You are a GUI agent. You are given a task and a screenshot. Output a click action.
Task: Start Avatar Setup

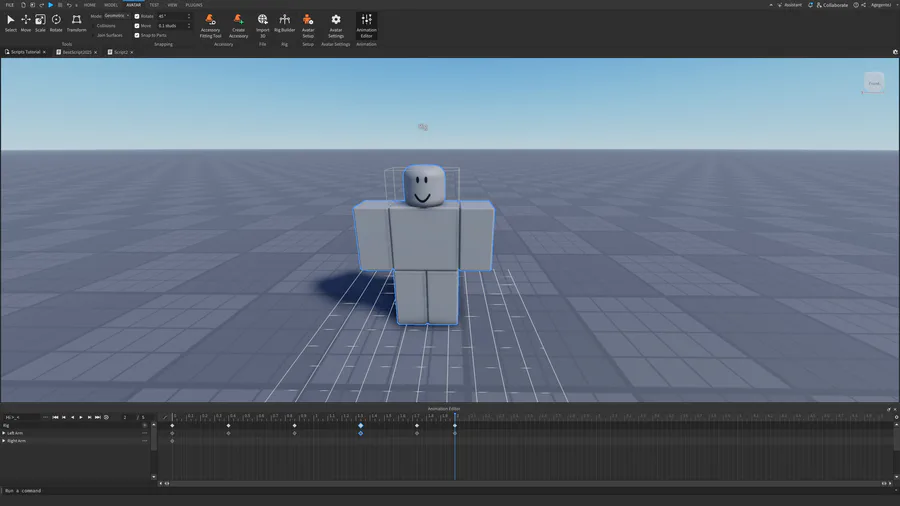pyautogui.click(x=308, y=26)
